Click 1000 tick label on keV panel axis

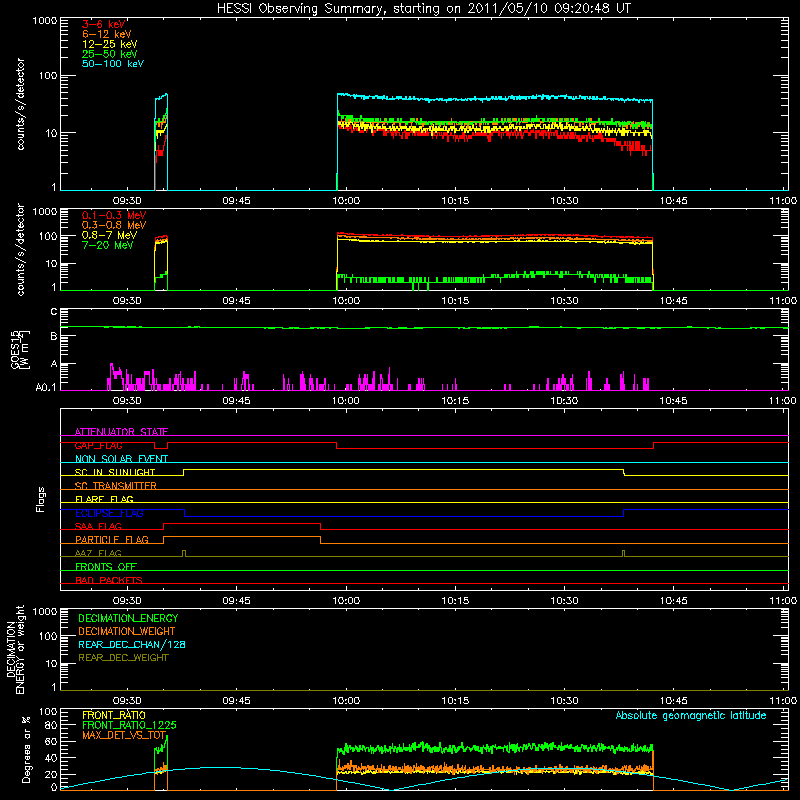(45, 21)
